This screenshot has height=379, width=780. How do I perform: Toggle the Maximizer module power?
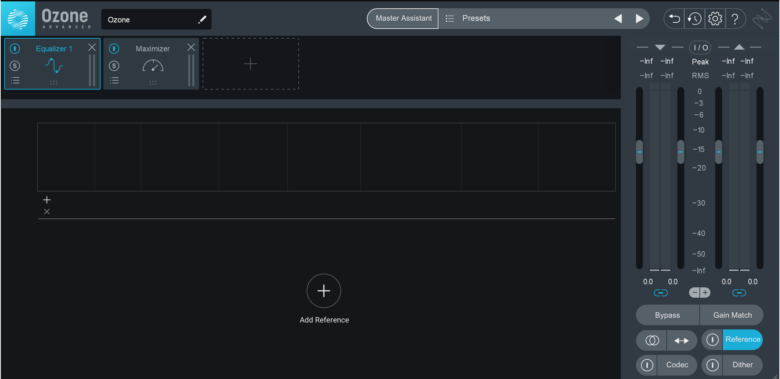click(x=114, y=49)
